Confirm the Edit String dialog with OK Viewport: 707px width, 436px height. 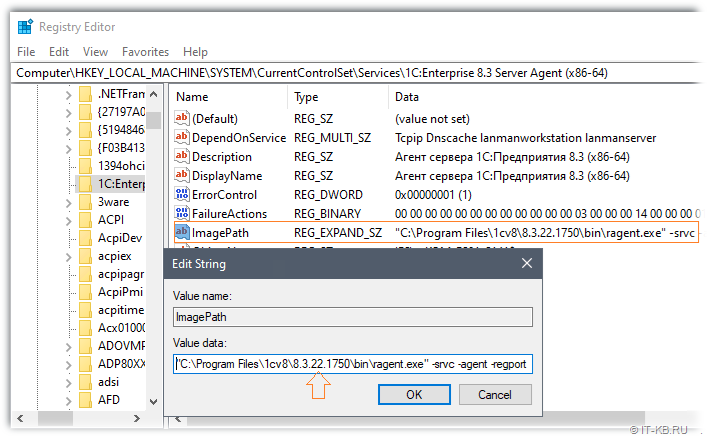[414, 395]
